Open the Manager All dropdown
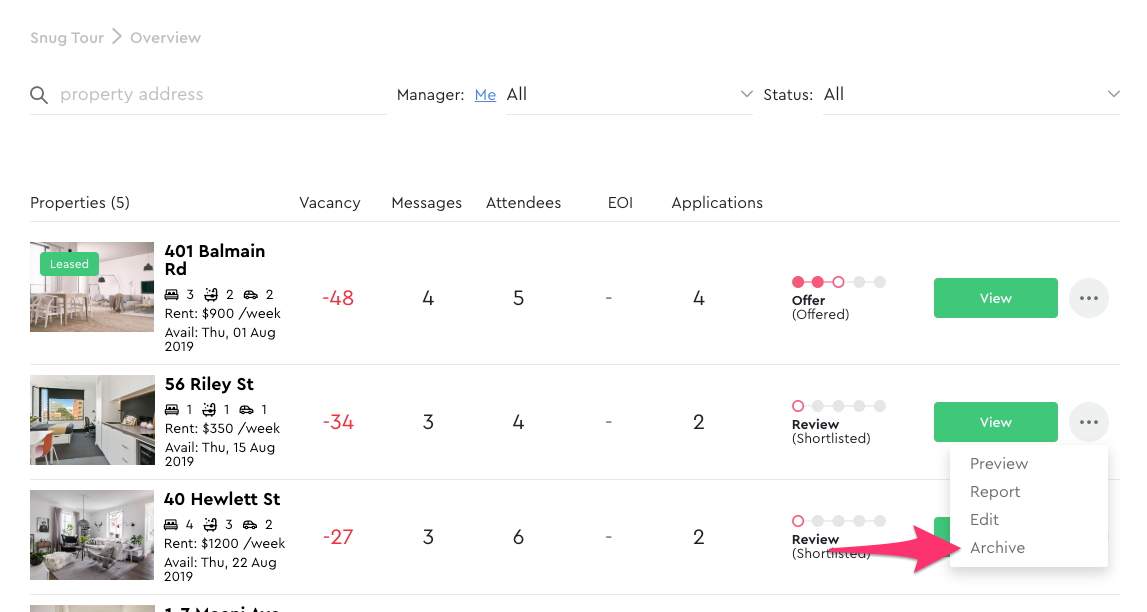Viewport: 1147px width, 612px height. 629,94
